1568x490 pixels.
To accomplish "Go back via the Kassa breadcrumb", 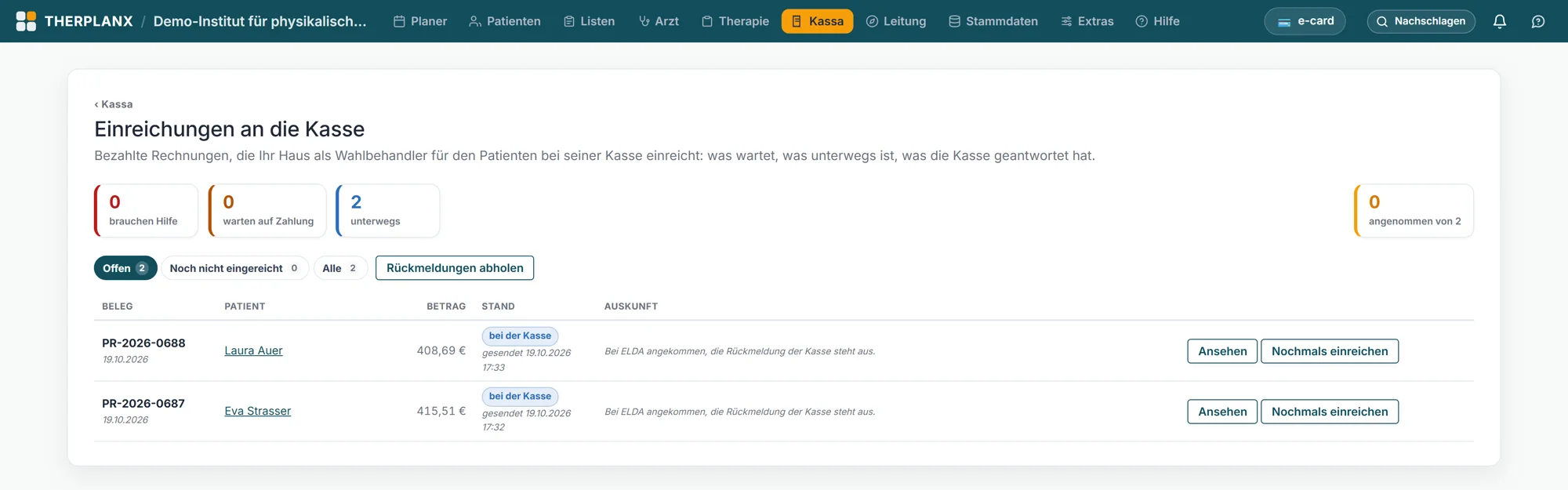I will coord(114,104).
